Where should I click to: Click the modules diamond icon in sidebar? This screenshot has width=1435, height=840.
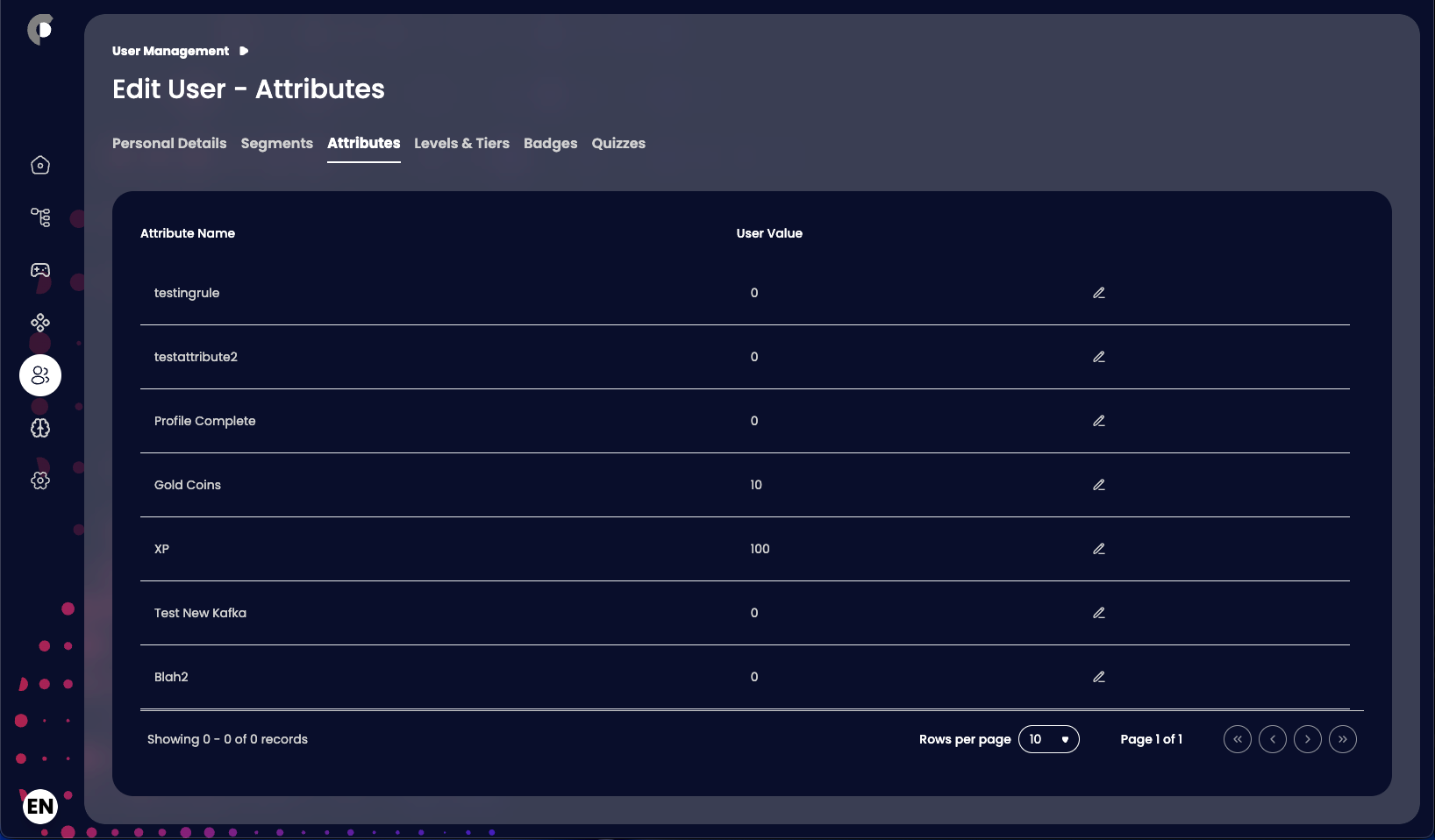[39, 323]
